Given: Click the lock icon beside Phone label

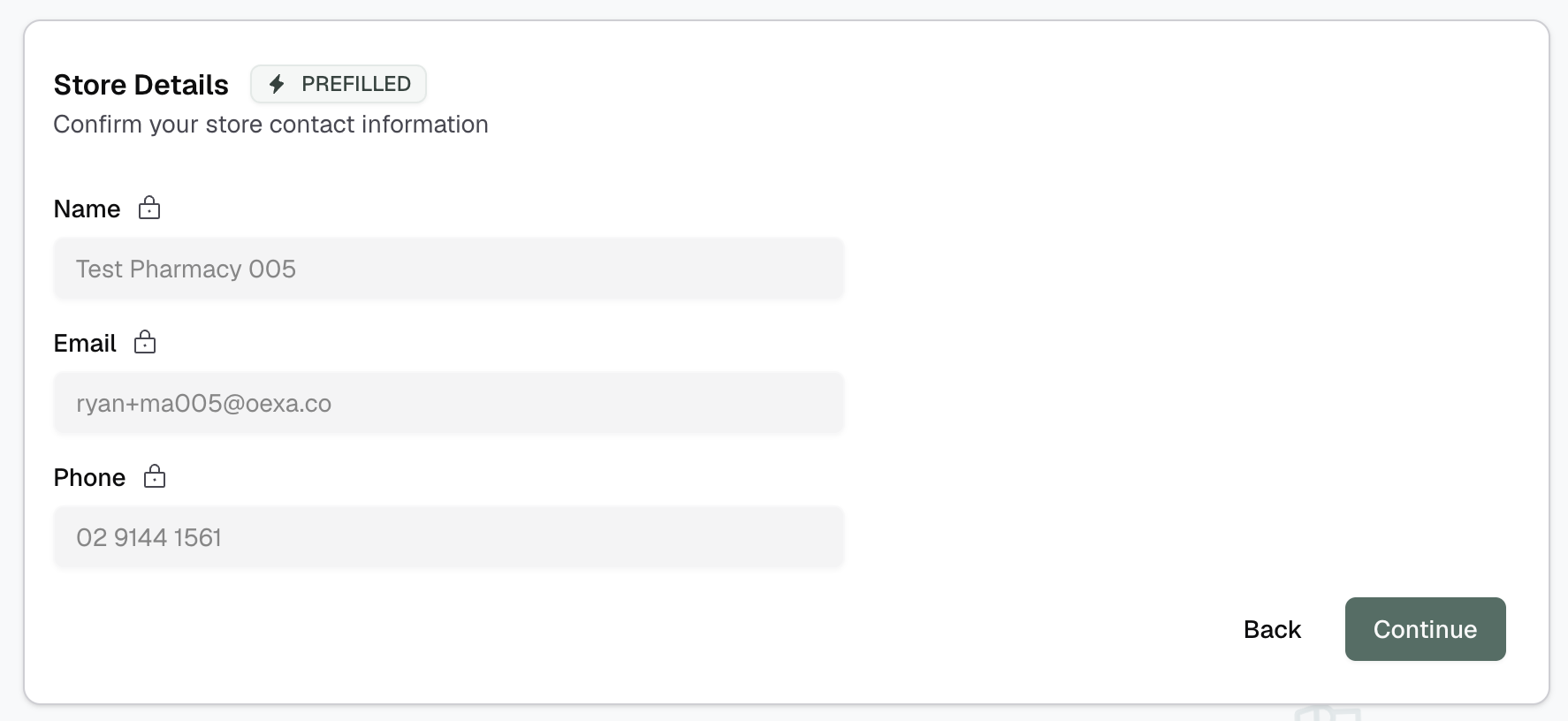Looking at the screenshot, I should coord(155,477).
